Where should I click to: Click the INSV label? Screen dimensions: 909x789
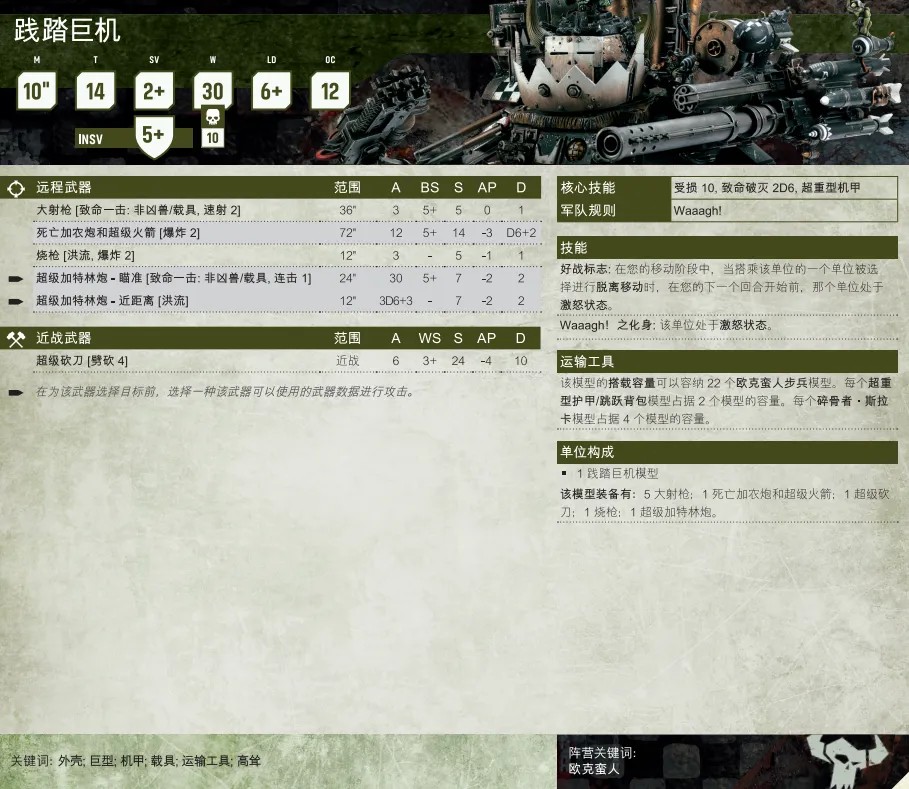tap(90, 139)
